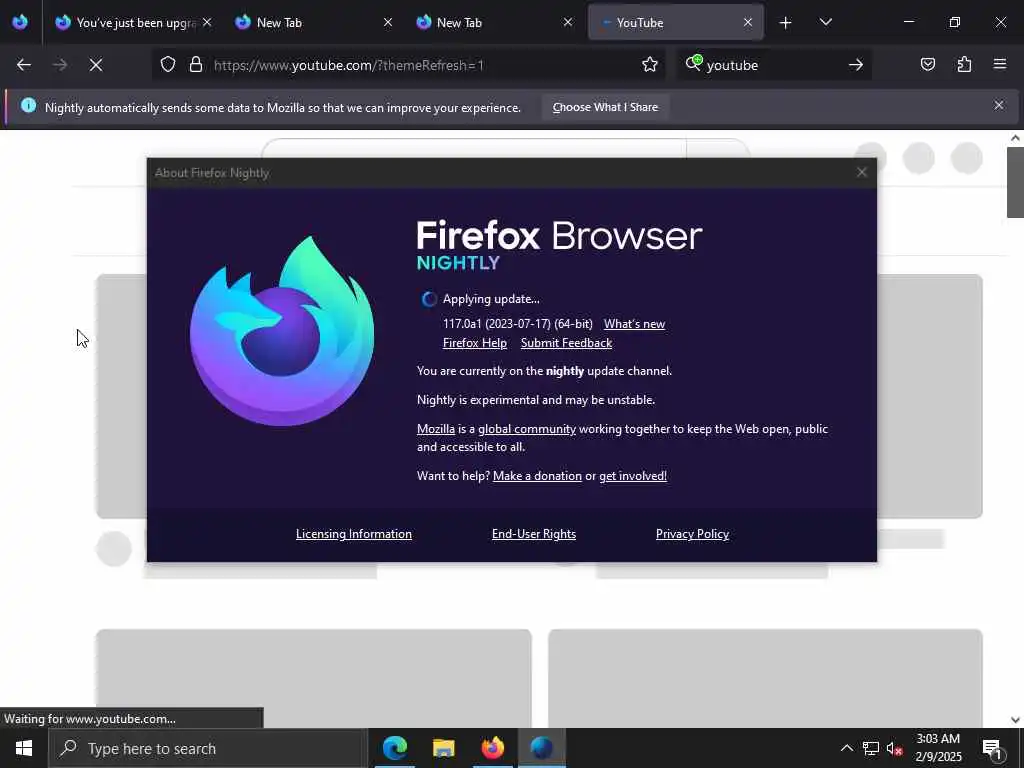The image size is (1024, 768).
Task: Click the Submit Feedback link
Action: [x=566, y=343]
